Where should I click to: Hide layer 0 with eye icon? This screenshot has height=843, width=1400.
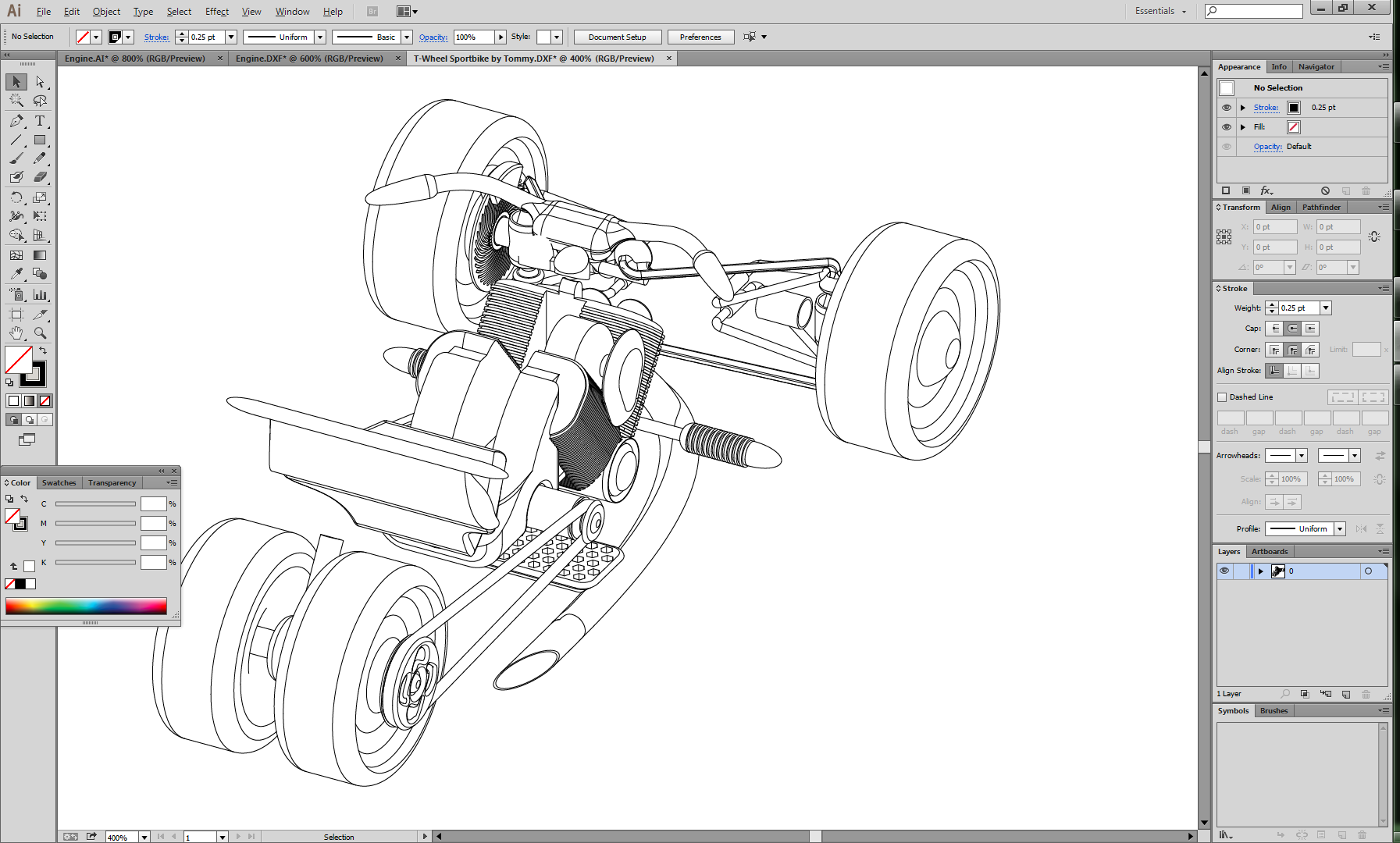click(1224, 571)
